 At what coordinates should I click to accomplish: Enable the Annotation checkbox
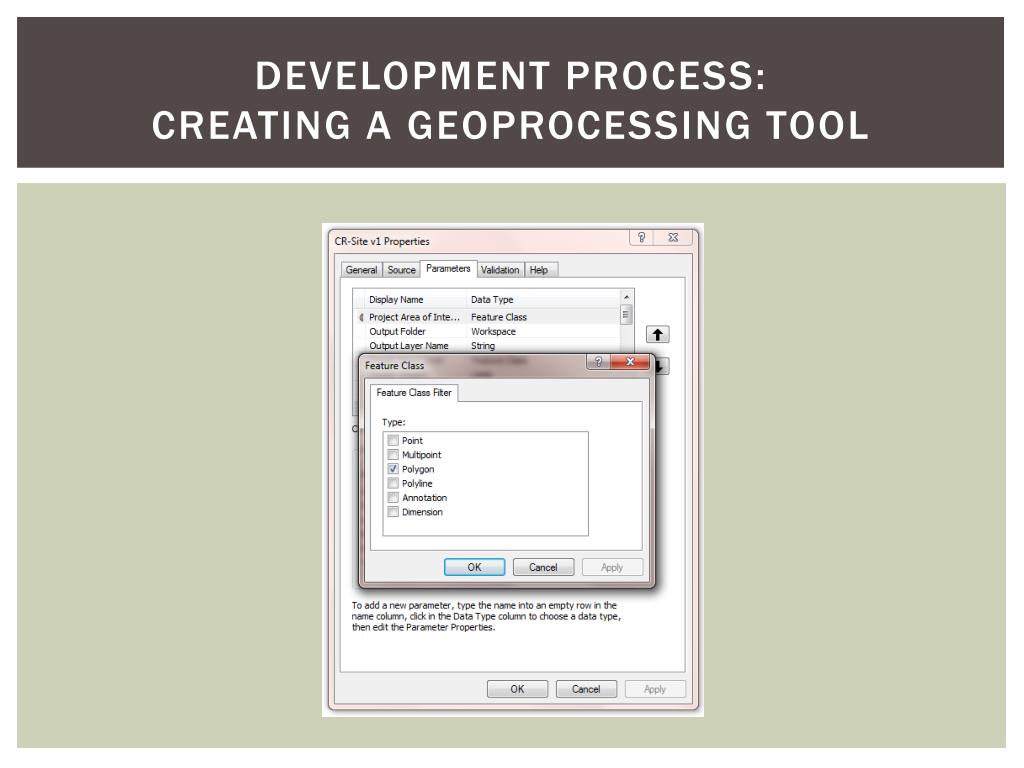pyautogui.click(x=393, y=498)
